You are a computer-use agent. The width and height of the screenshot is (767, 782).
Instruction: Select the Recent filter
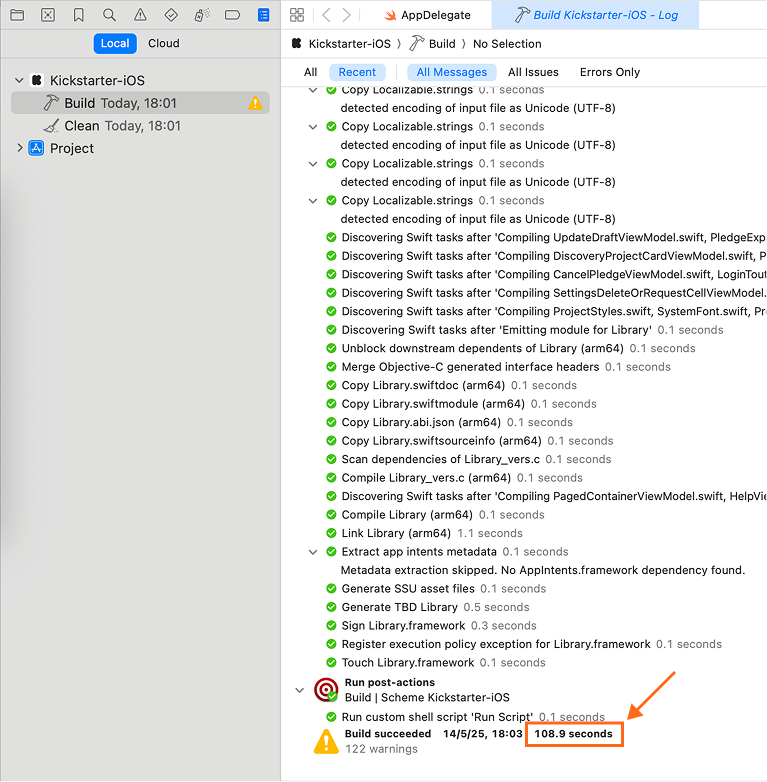click(x=357, y=72)
